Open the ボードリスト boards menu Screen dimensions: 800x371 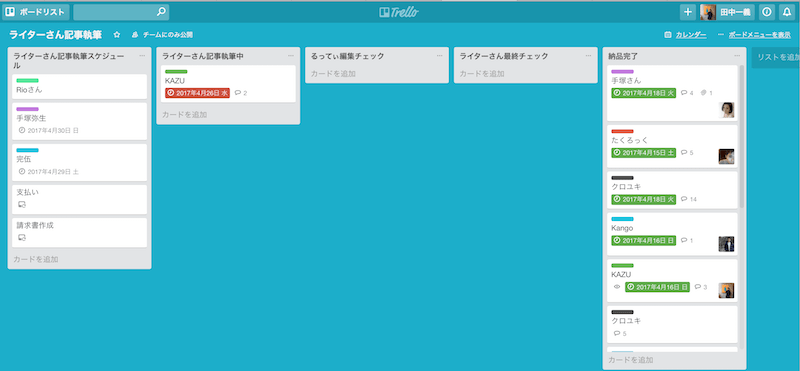(36, 12)
